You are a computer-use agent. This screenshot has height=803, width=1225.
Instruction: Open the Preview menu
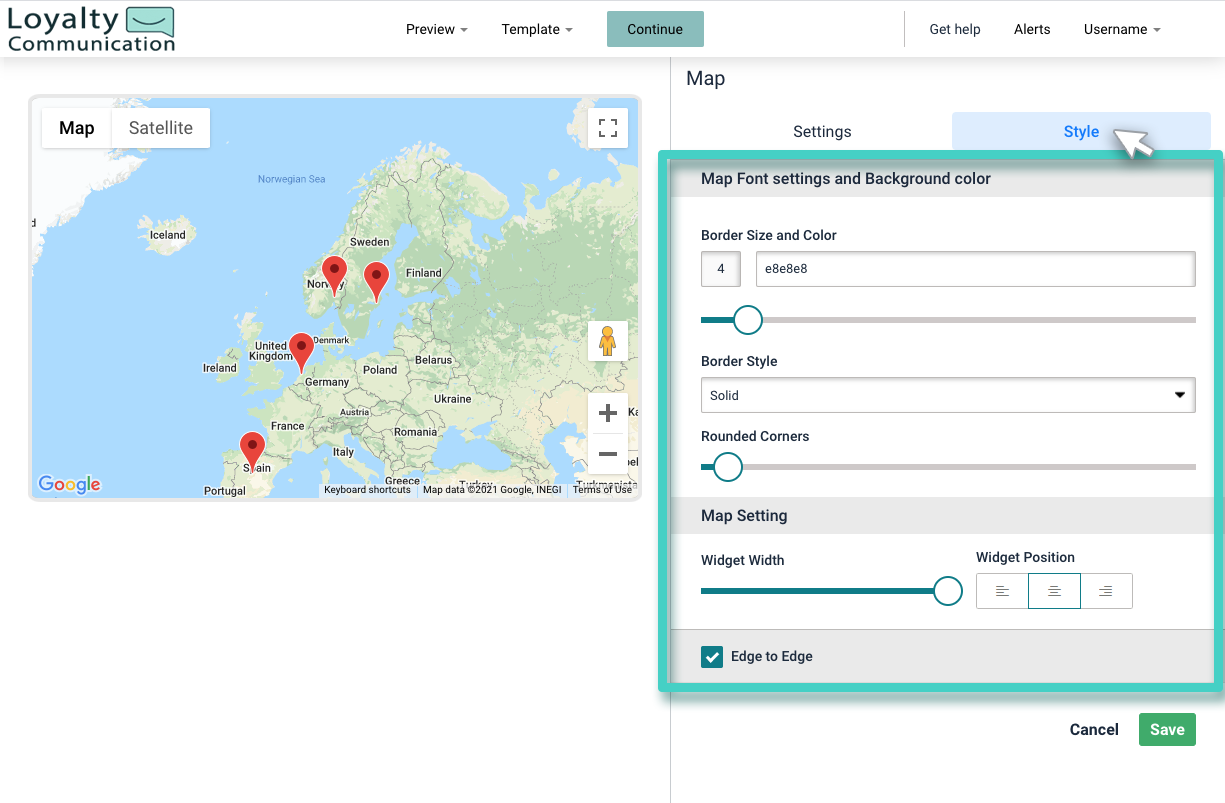point(436,29)
